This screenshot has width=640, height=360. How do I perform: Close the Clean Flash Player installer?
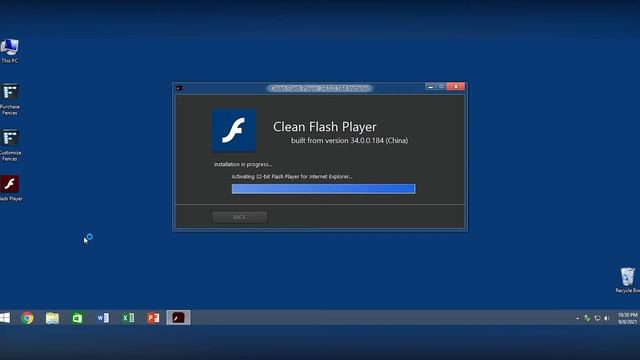pyautogui.click(x=456, y=87)
